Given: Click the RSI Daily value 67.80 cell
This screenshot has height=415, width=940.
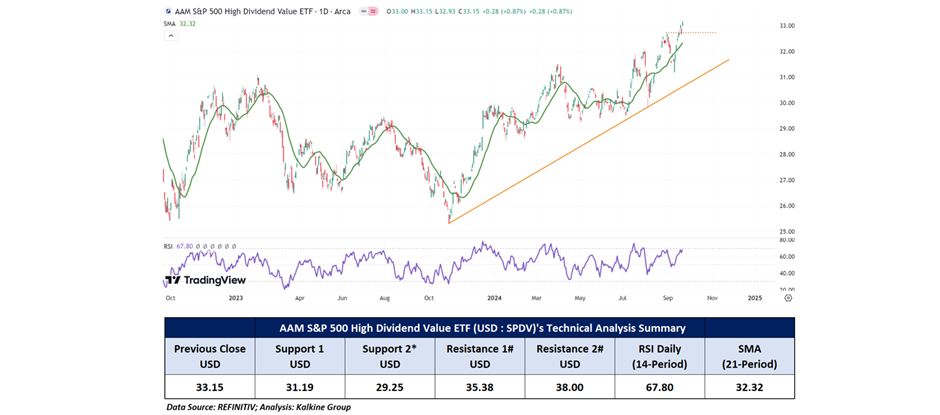Looking at the screenshot, I should (660, 387).
